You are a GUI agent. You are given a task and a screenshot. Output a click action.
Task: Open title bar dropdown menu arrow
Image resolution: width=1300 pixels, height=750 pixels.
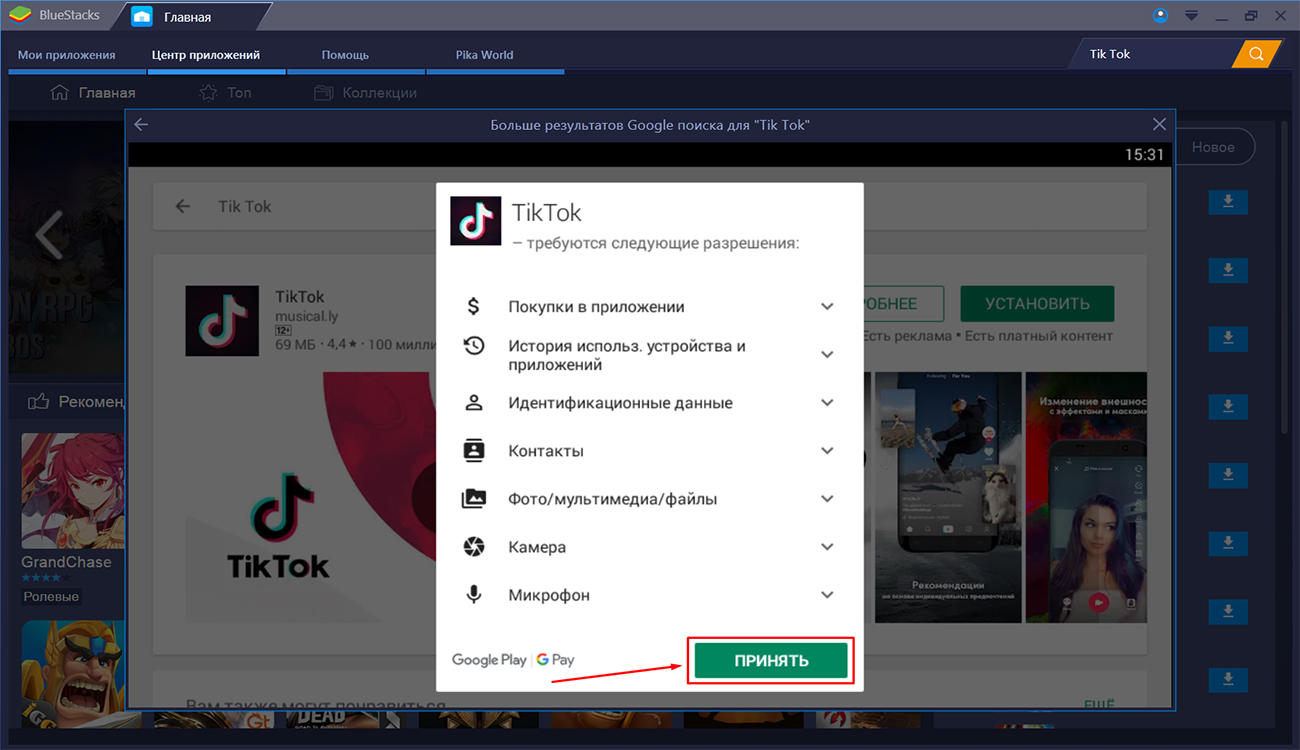1191,16
